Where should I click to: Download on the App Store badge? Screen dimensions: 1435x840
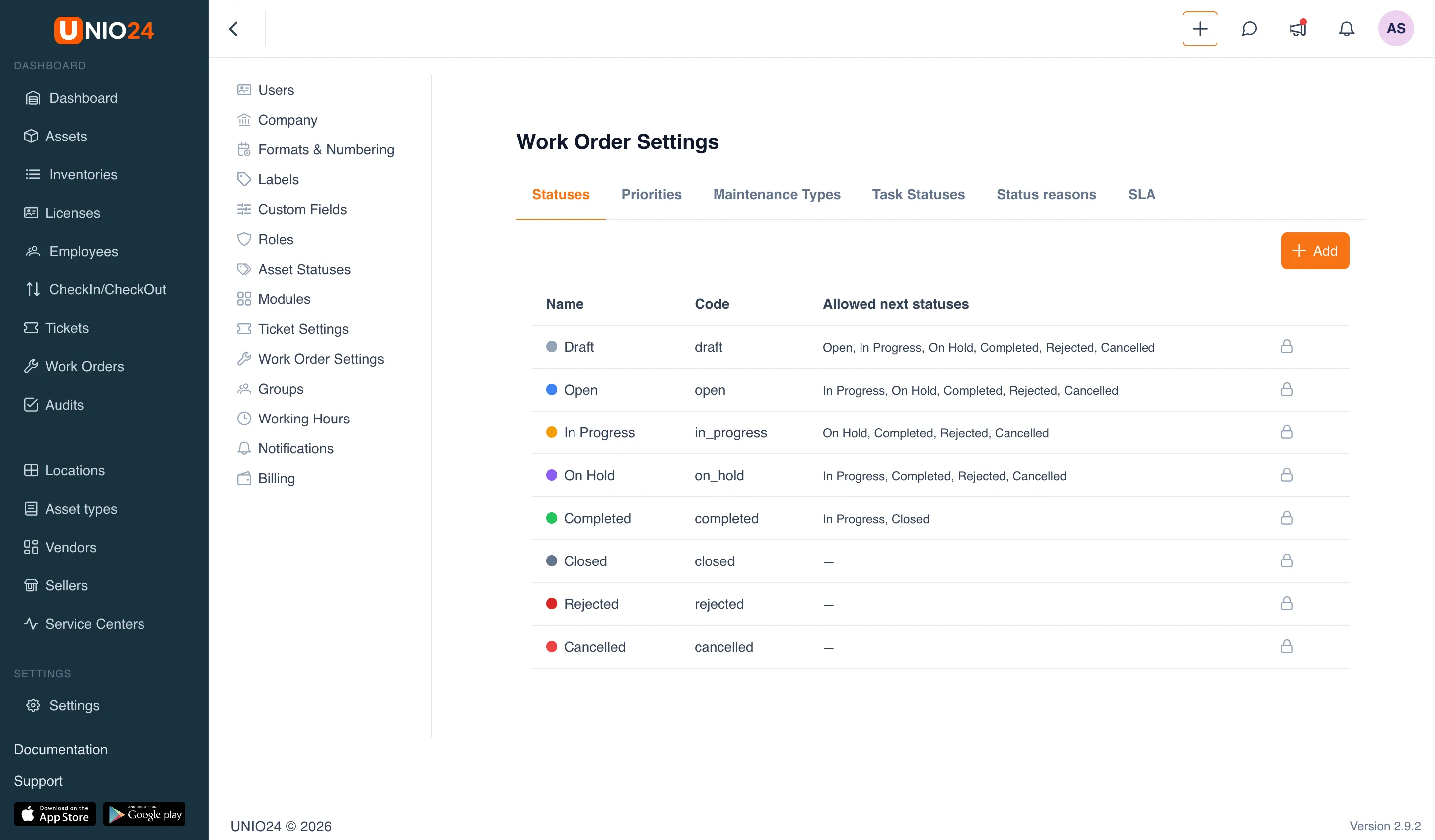pos(55,814)
